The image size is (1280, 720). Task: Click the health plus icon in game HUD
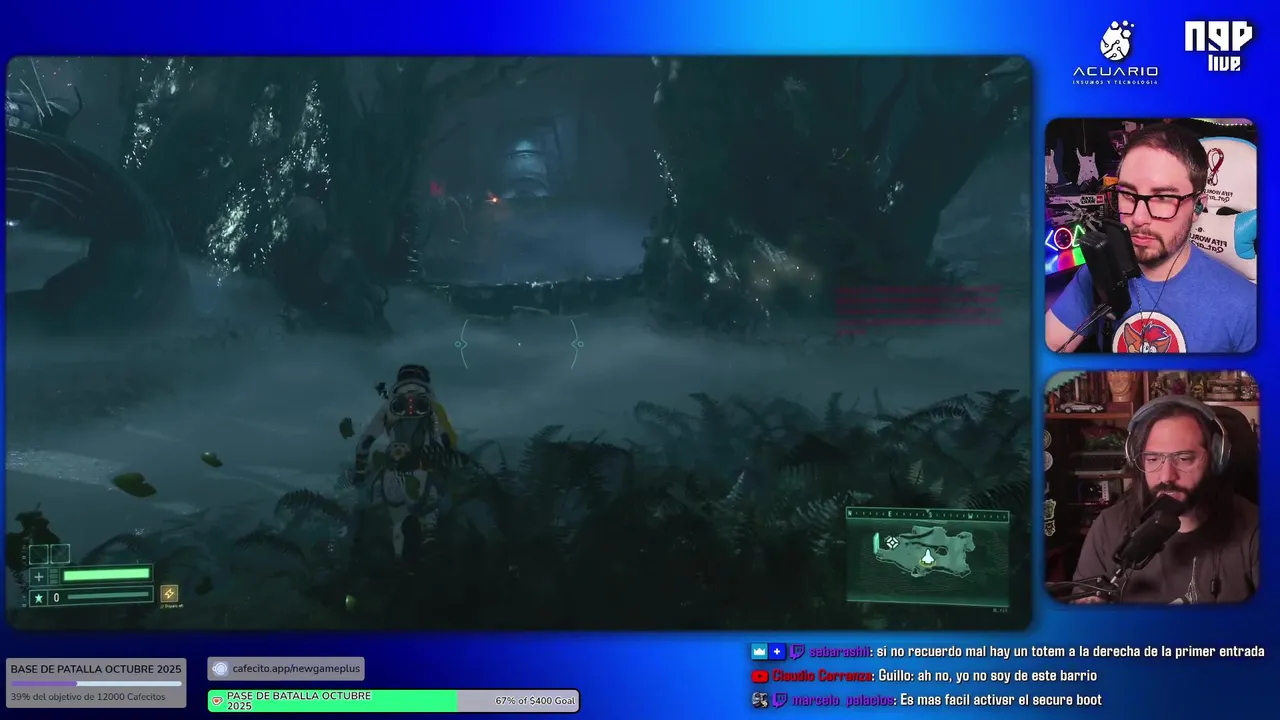pyautogui.click(x=39, y=576)
